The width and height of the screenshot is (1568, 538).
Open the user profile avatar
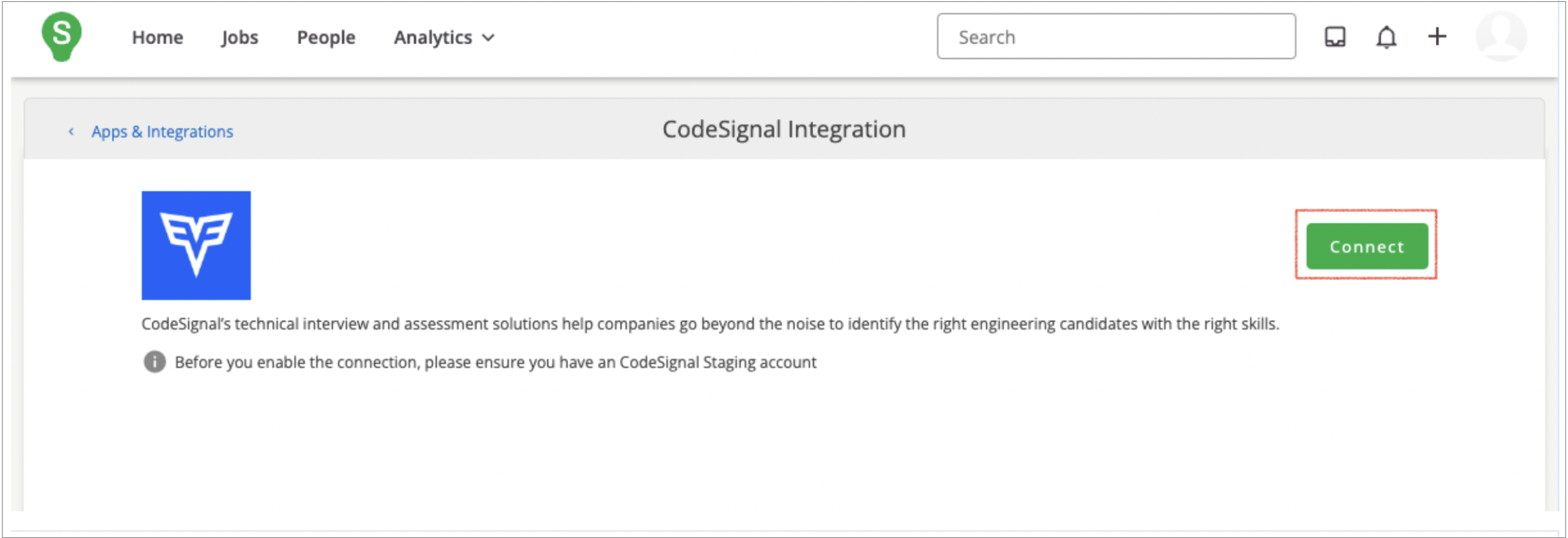pyautogui.click(x=1501, y=36)
